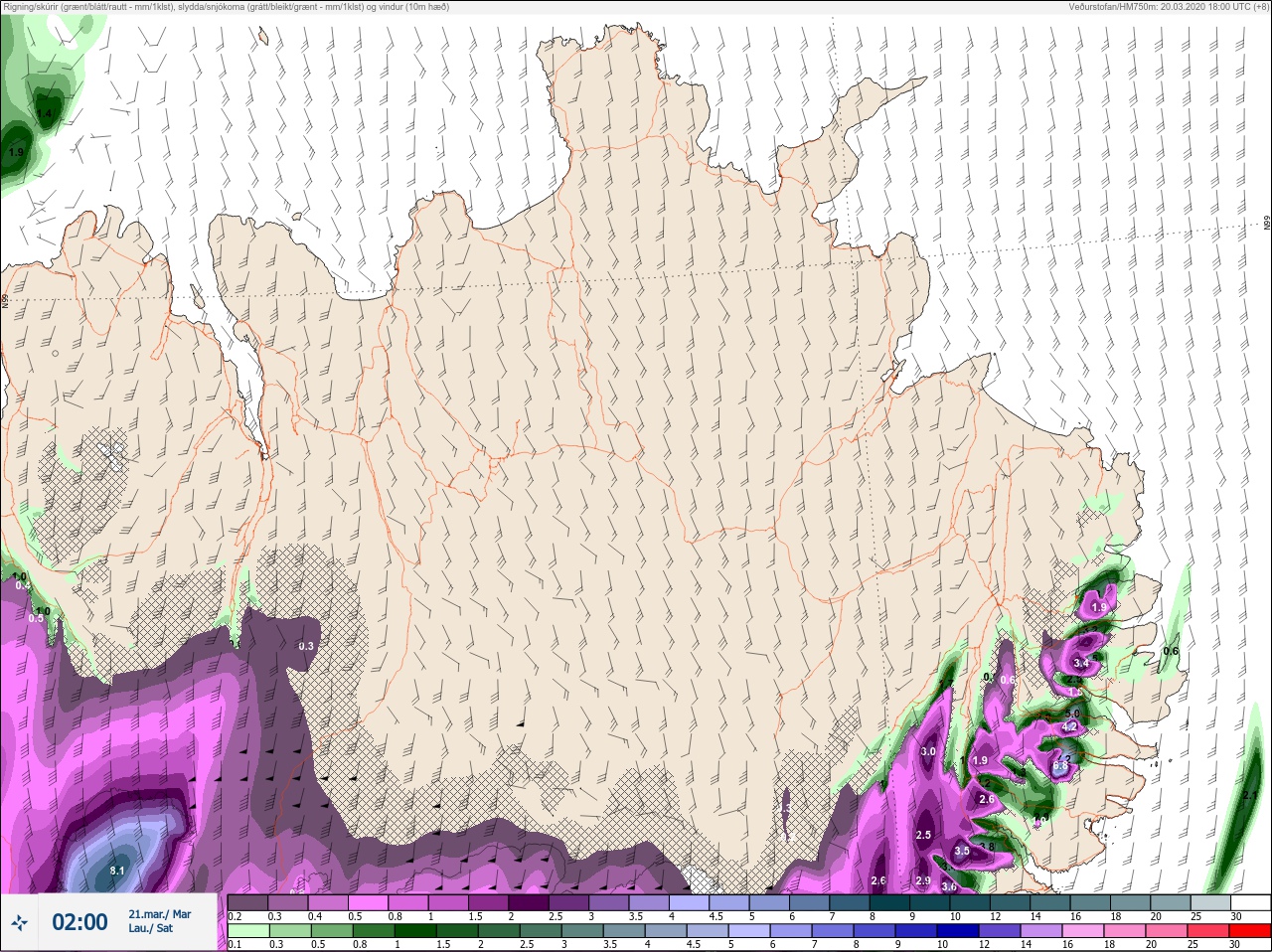Click the 0.3 value label on the map

pos(306,646)
